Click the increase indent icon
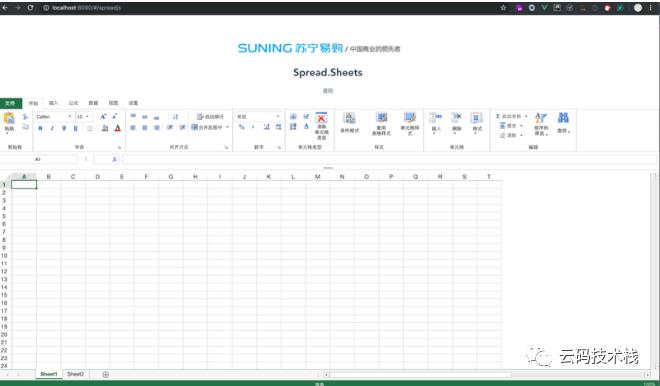The image size is (660, 386). [182, 127]
